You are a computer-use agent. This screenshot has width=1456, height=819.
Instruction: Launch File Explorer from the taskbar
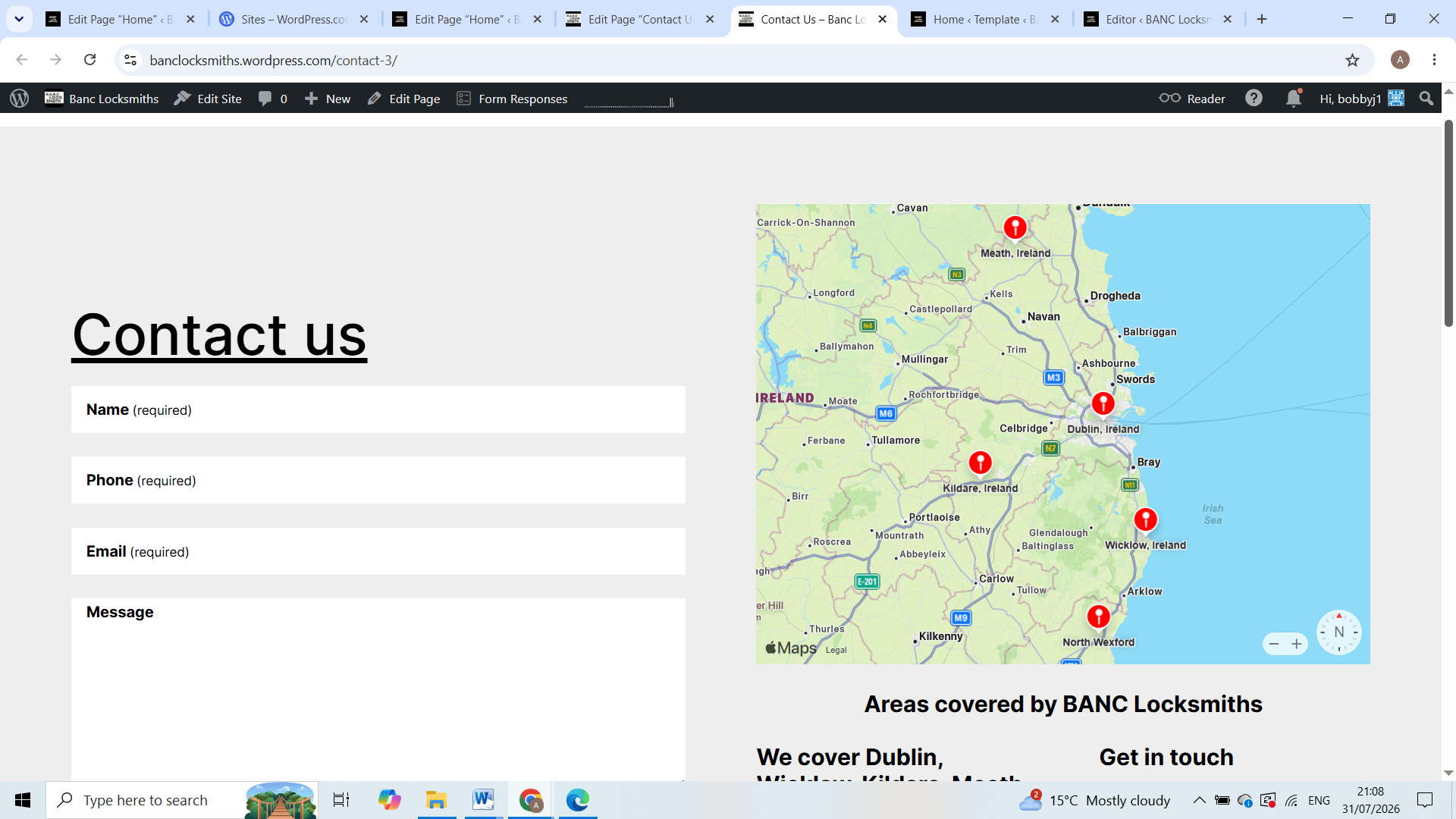coord(436,800)
